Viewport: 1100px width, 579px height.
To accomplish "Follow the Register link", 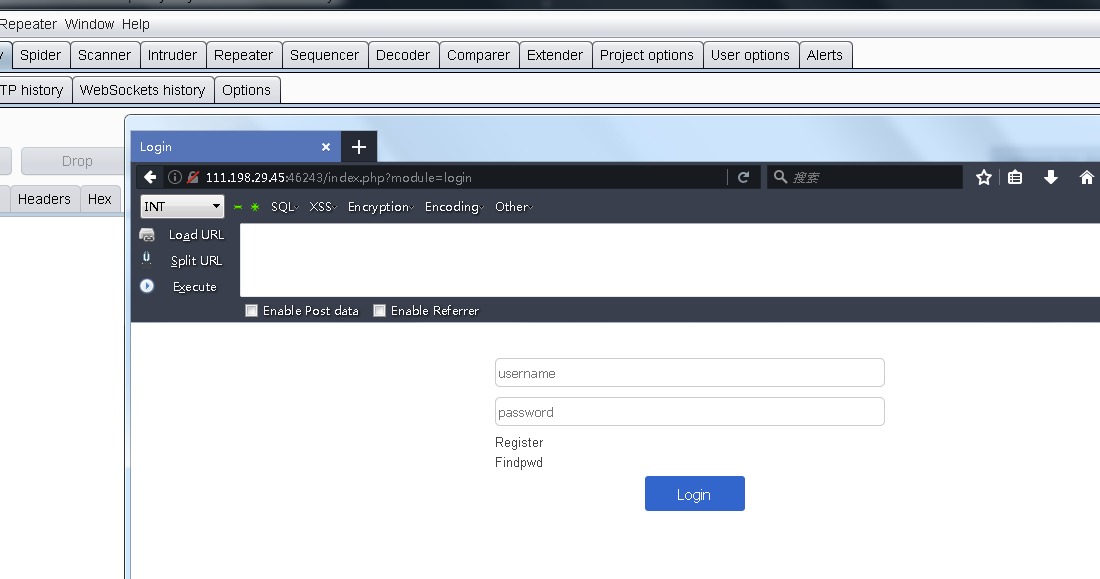I will tap(519, 442).
